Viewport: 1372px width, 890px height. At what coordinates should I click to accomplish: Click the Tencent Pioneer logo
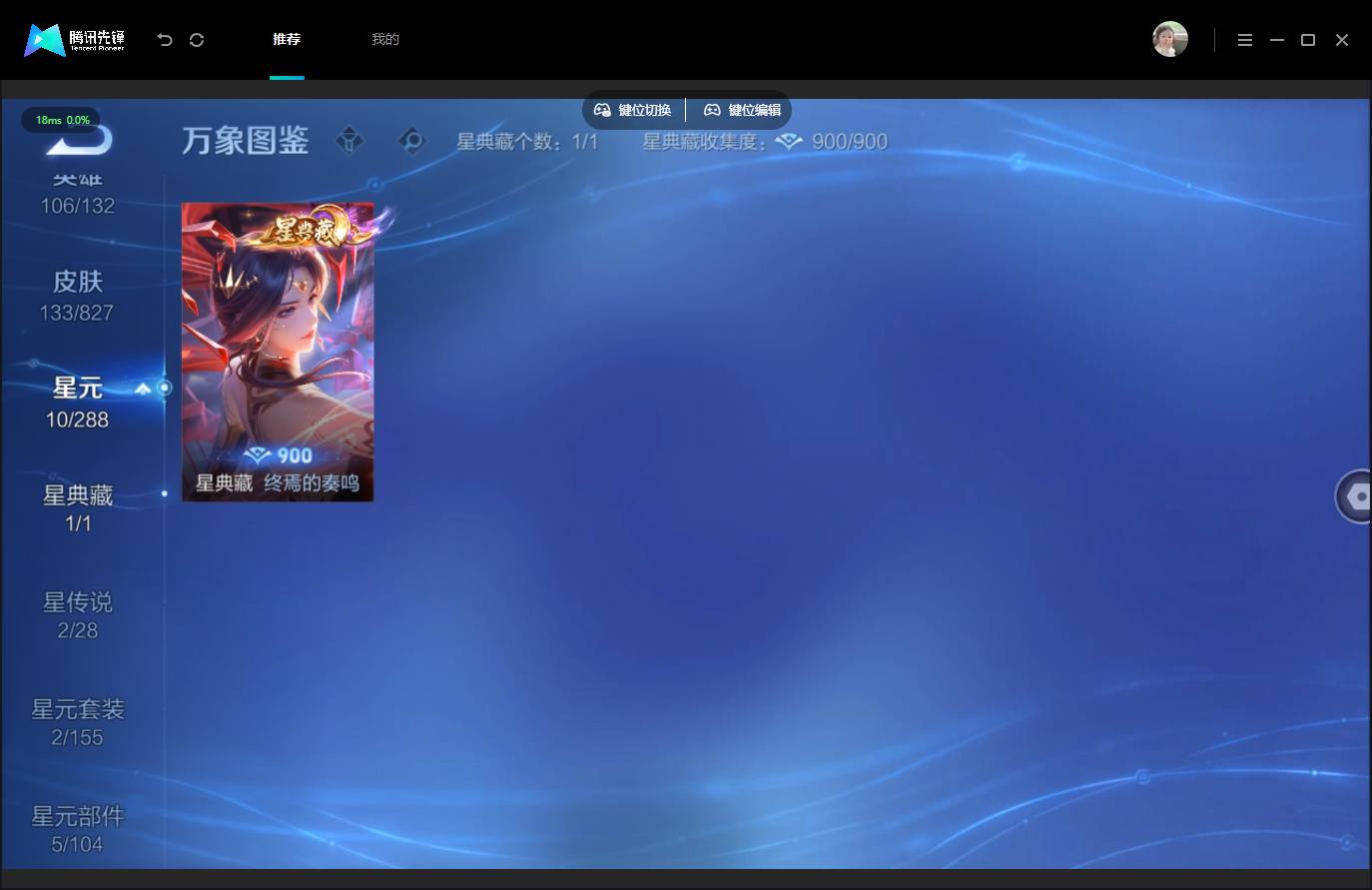tap(75, 40)
